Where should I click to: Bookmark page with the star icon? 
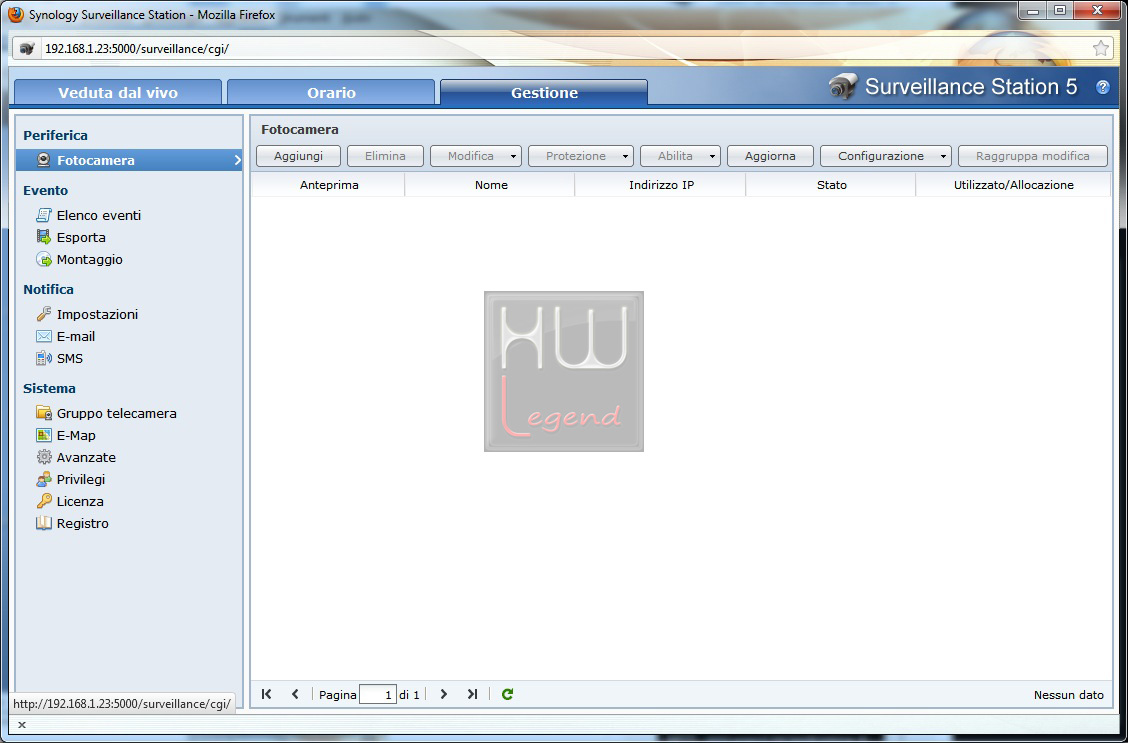point(1101,48)
